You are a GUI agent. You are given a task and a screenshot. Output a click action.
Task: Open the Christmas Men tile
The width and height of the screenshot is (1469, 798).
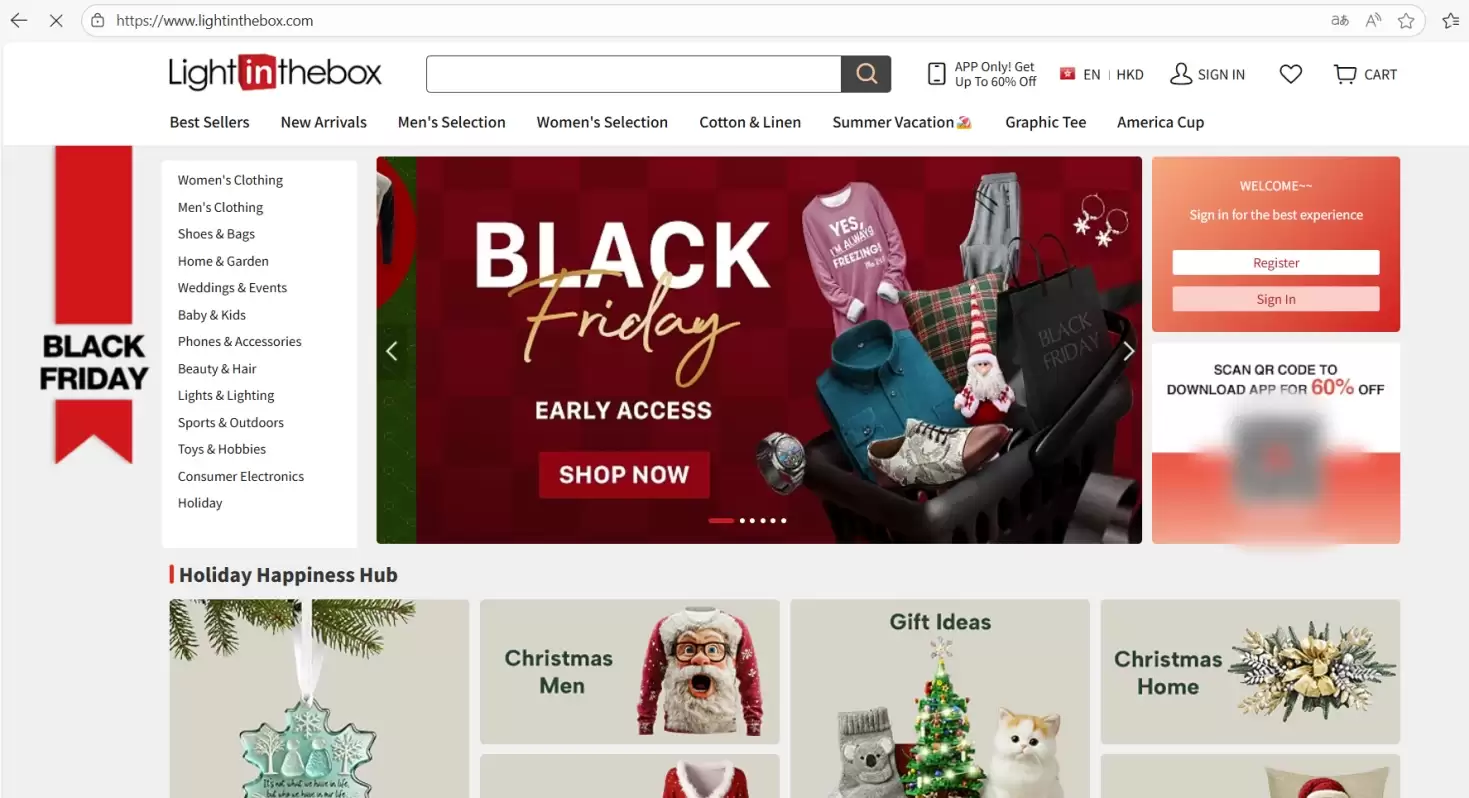(x=630, y=672)
